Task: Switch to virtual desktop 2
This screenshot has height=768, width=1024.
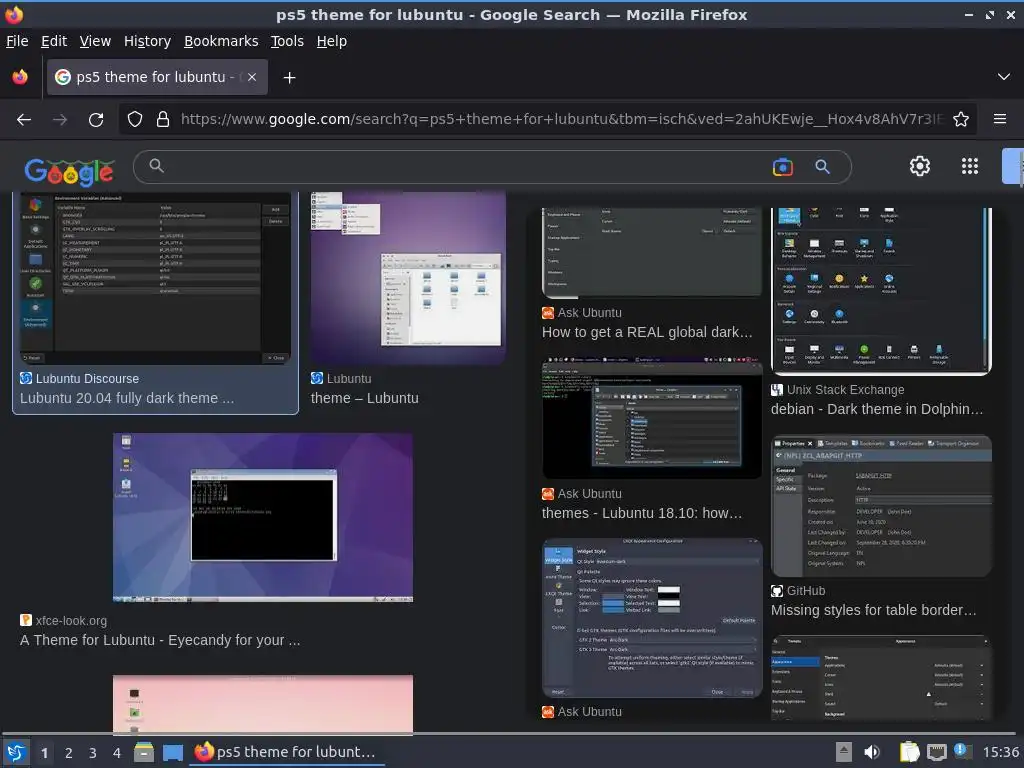Action: click(x=69, y=753)
